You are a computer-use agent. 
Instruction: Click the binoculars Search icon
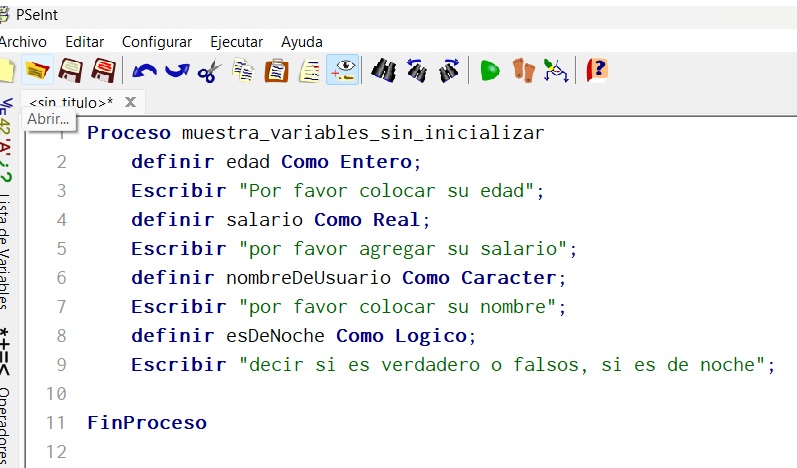coord(384,70)
